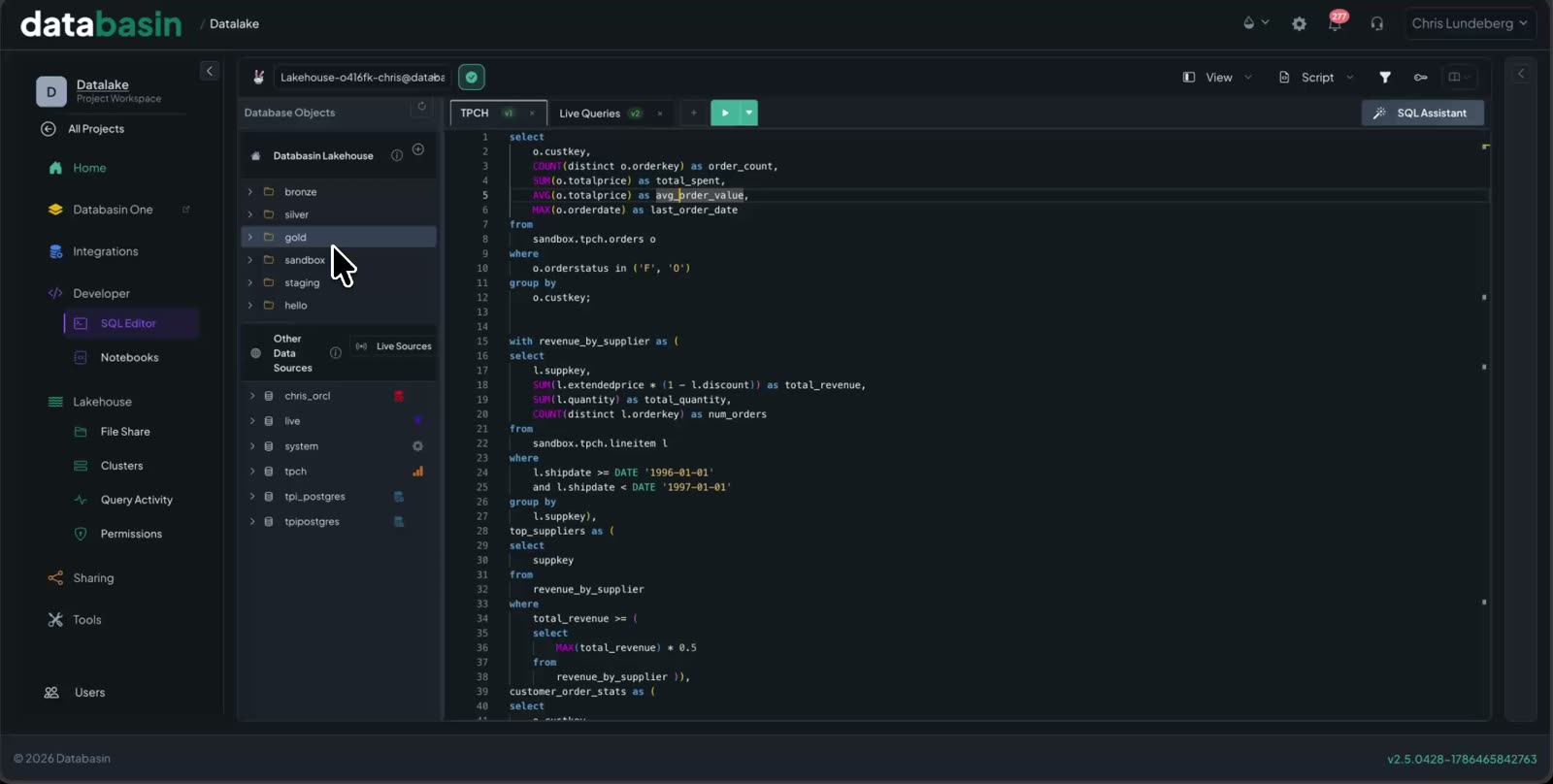Open notifications bell with 277 badge
This screenshot has width=1553, height=784.
coord(1337,22)
